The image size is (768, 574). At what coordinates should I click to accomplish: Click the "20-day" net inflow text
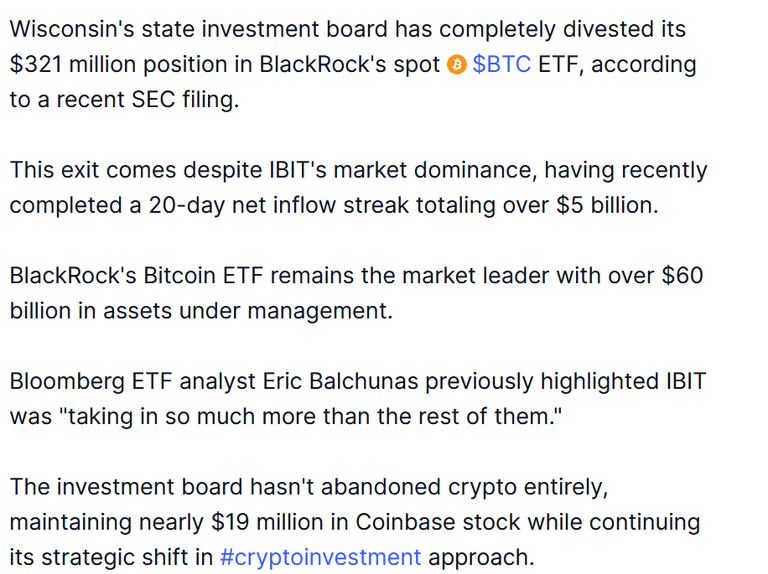coord(187,205)
